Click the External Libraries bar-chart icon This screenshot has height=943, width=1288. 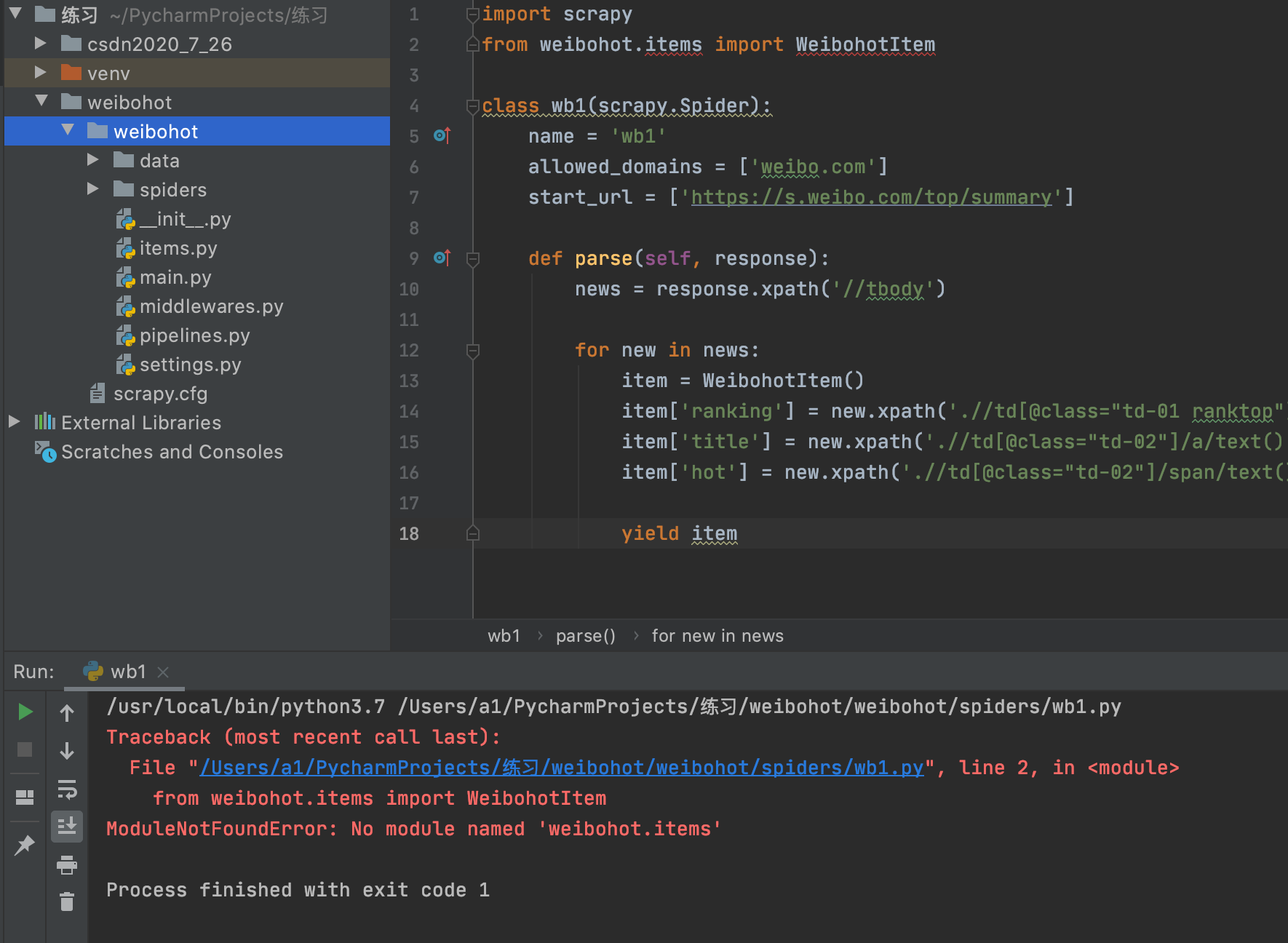click(x=45, y=421)
